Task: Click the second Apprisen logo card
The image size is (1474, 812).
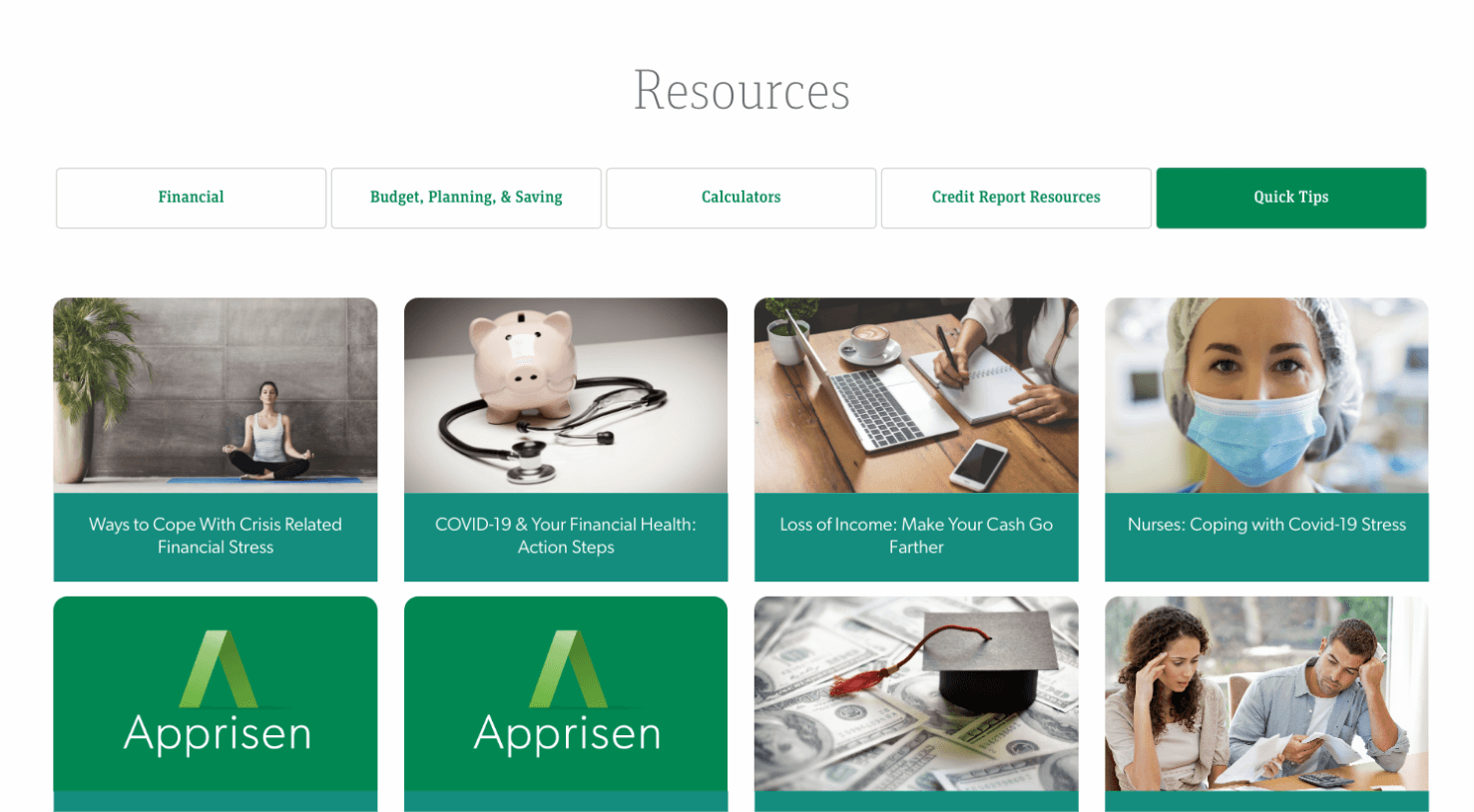Action: [566, 694]
